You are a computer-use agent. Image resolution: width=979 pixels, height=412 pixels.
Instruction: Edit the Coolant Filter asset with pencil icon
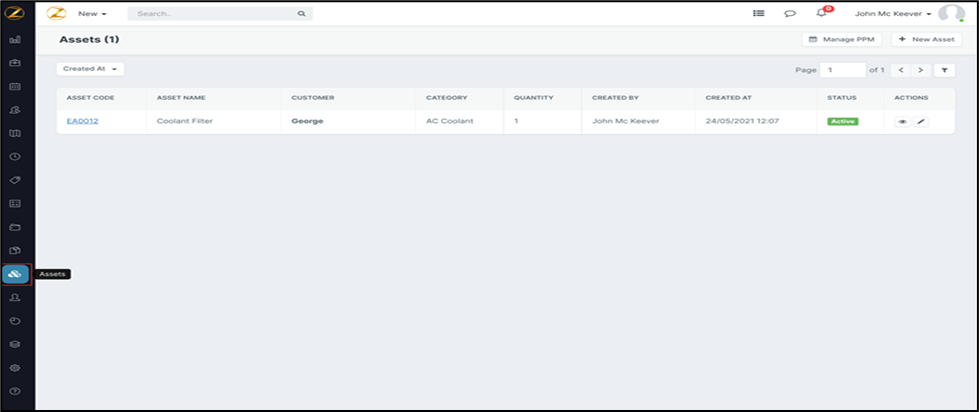pyautogui.click(x=921, y=122)
